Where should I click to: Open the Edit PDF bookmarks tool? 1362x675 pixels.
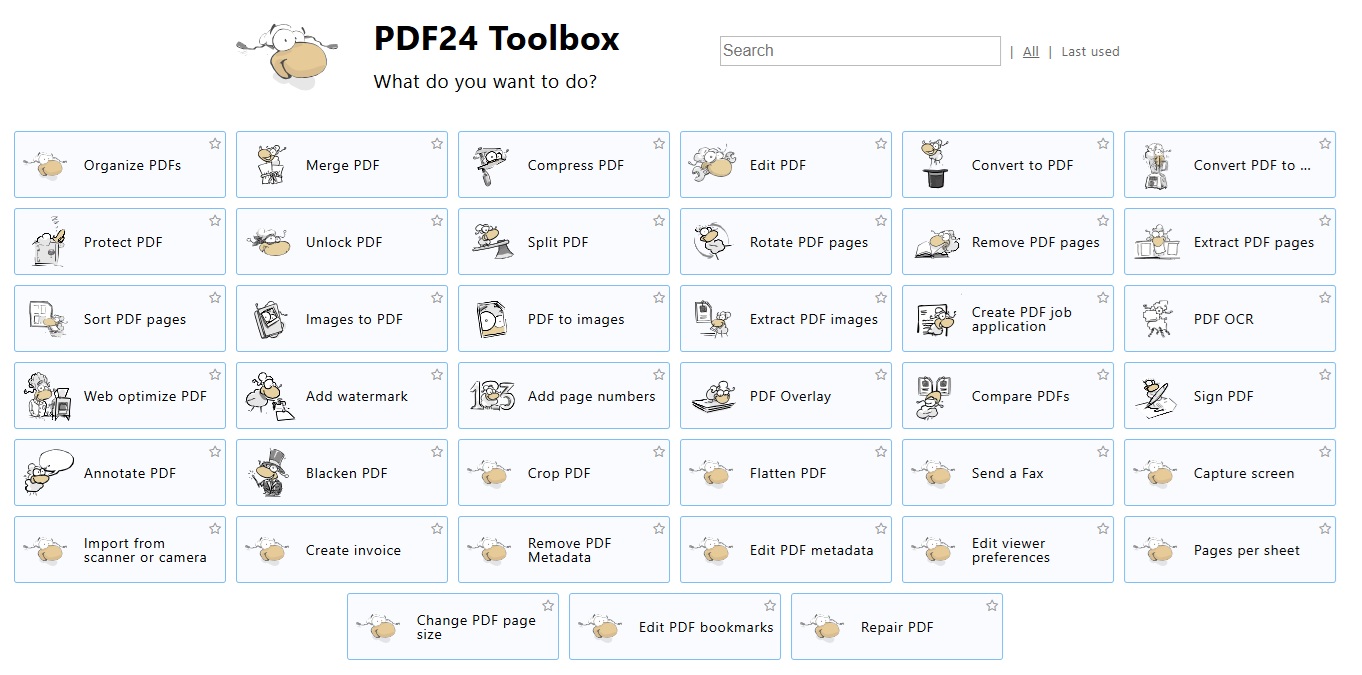(706, 627)
